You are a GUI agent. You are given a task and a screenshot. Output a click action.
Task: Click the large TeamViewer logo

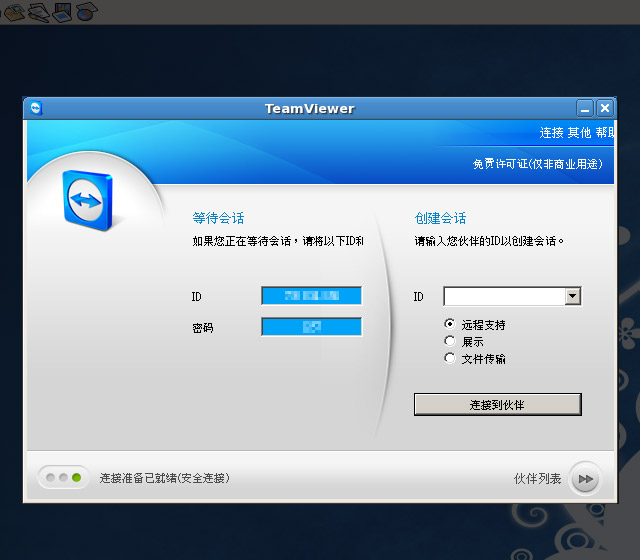[88, 200]
